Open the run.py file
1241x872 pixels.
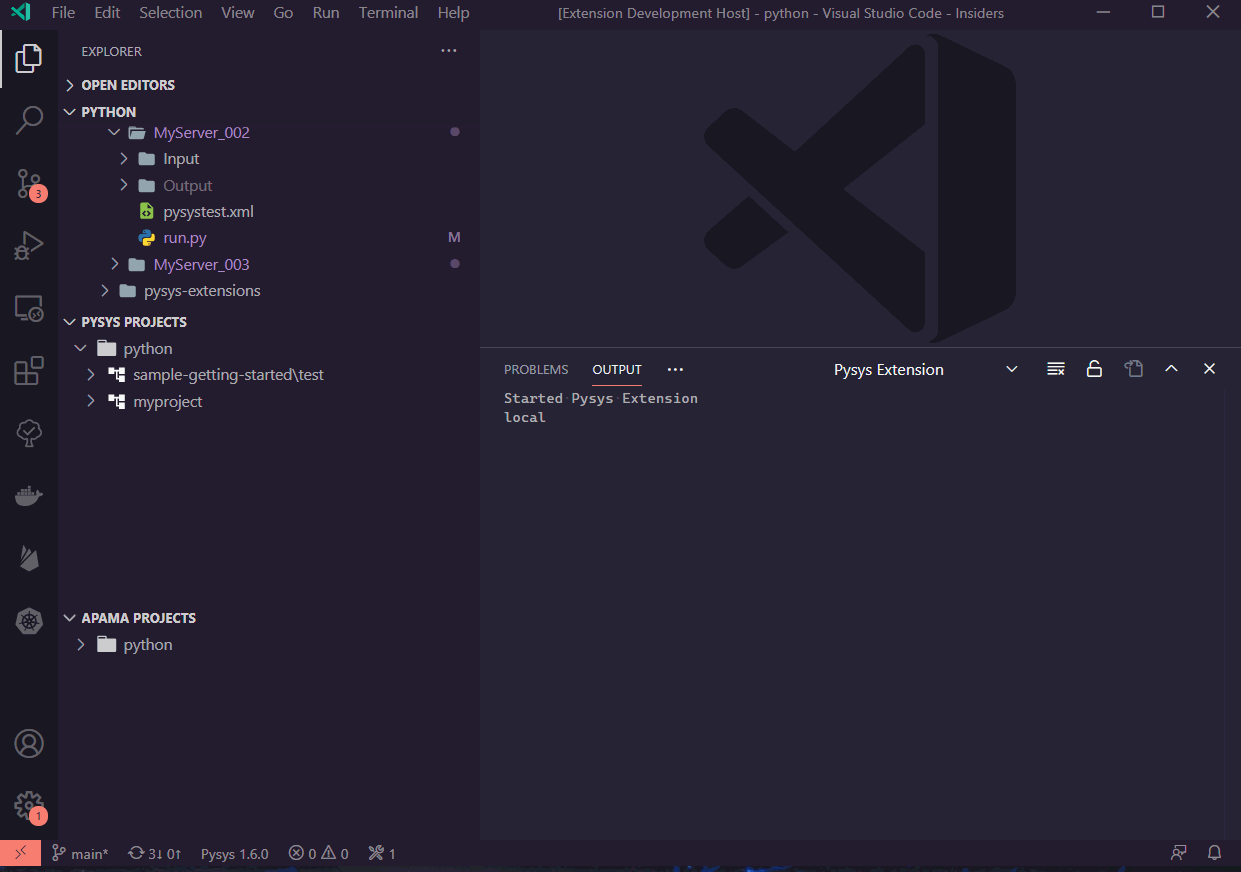pyautogui.click(x=185, y=238)
